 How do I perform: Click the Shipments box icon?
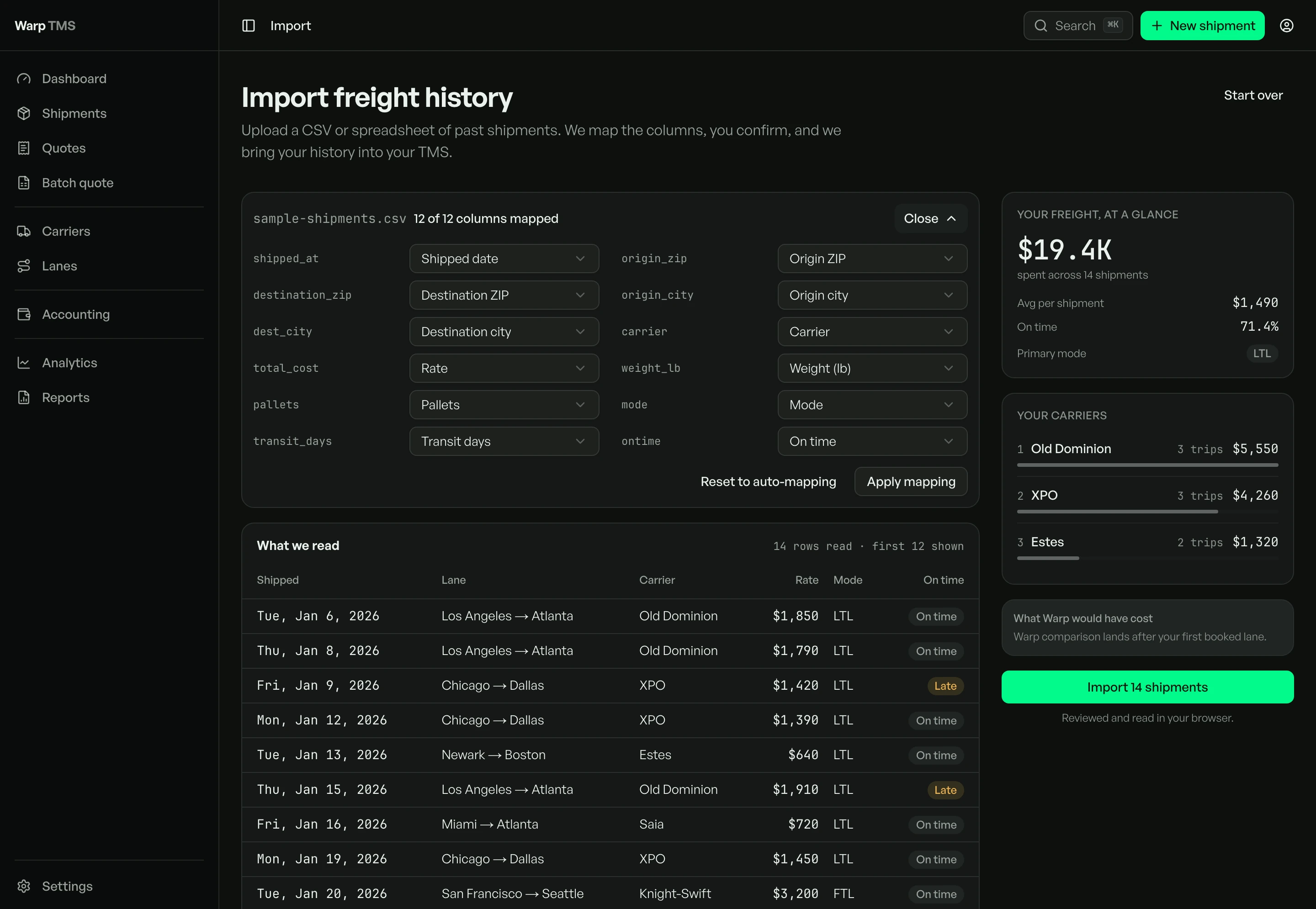(23, 113)
